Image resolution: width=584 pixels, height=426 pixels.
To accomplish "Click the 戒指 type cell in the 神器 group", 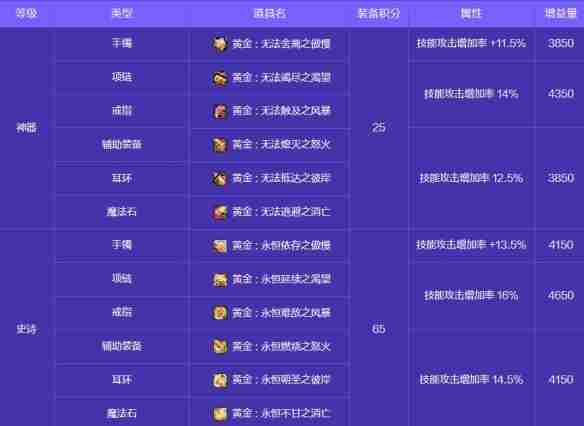I will [122, 111].
